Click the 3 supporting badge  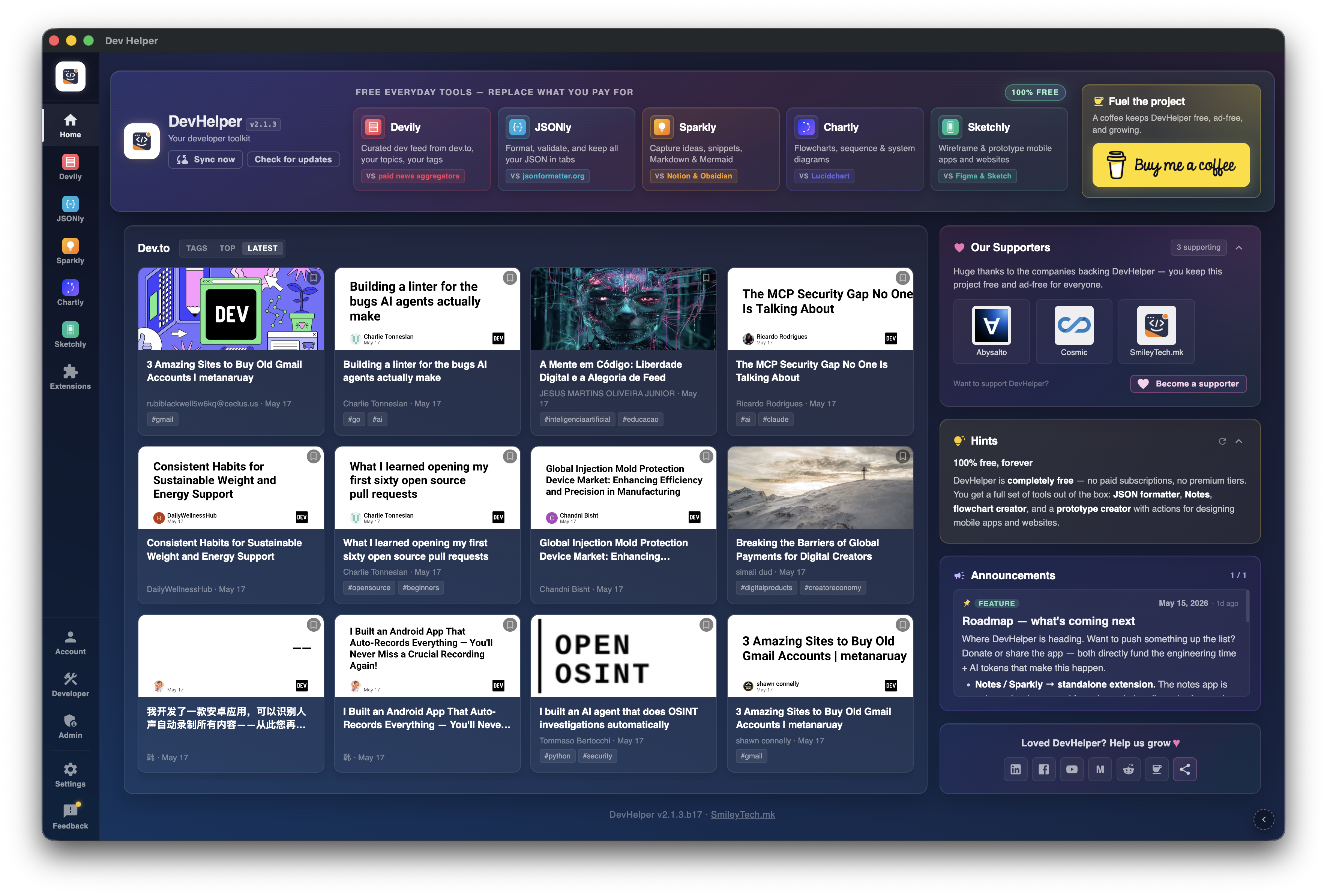coord(1198,247)
